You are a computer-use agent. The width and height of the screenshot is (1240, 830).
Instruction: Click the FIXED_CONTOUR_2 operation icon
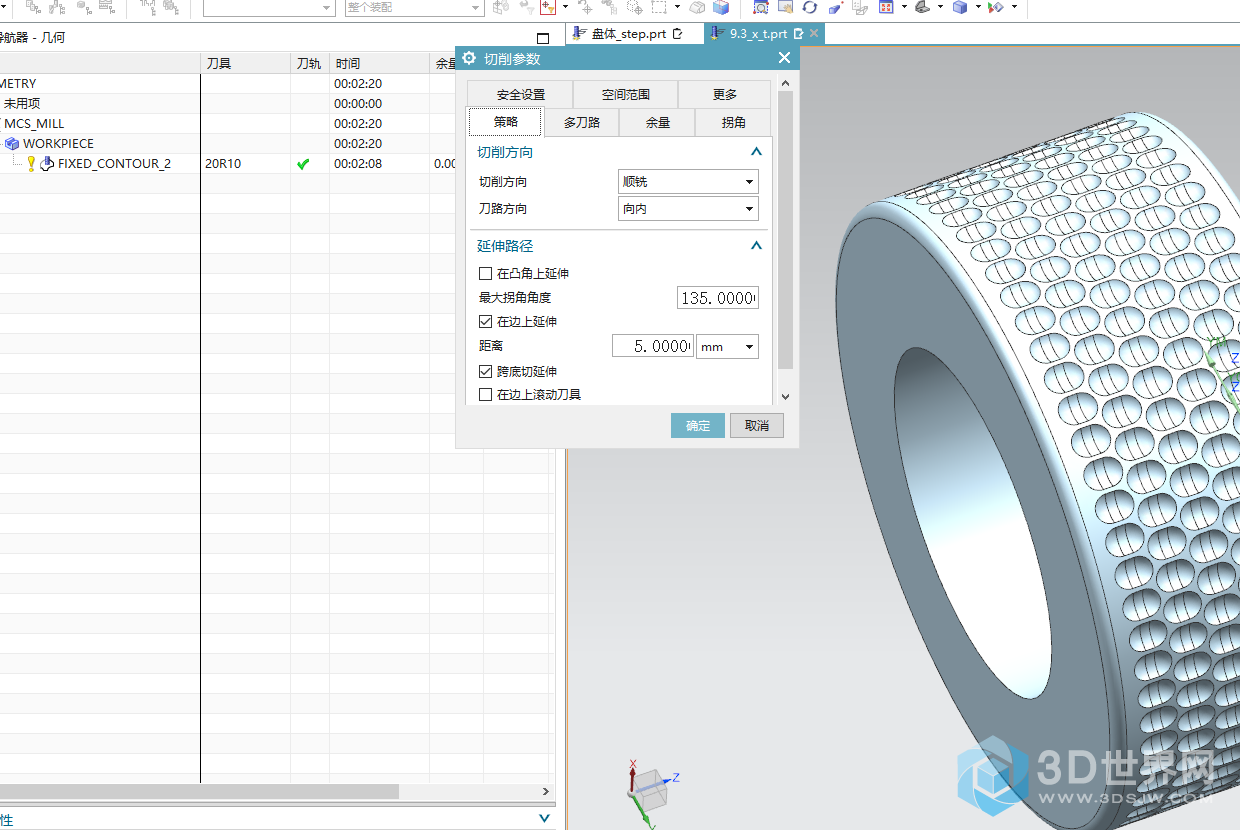pos(46,164)
